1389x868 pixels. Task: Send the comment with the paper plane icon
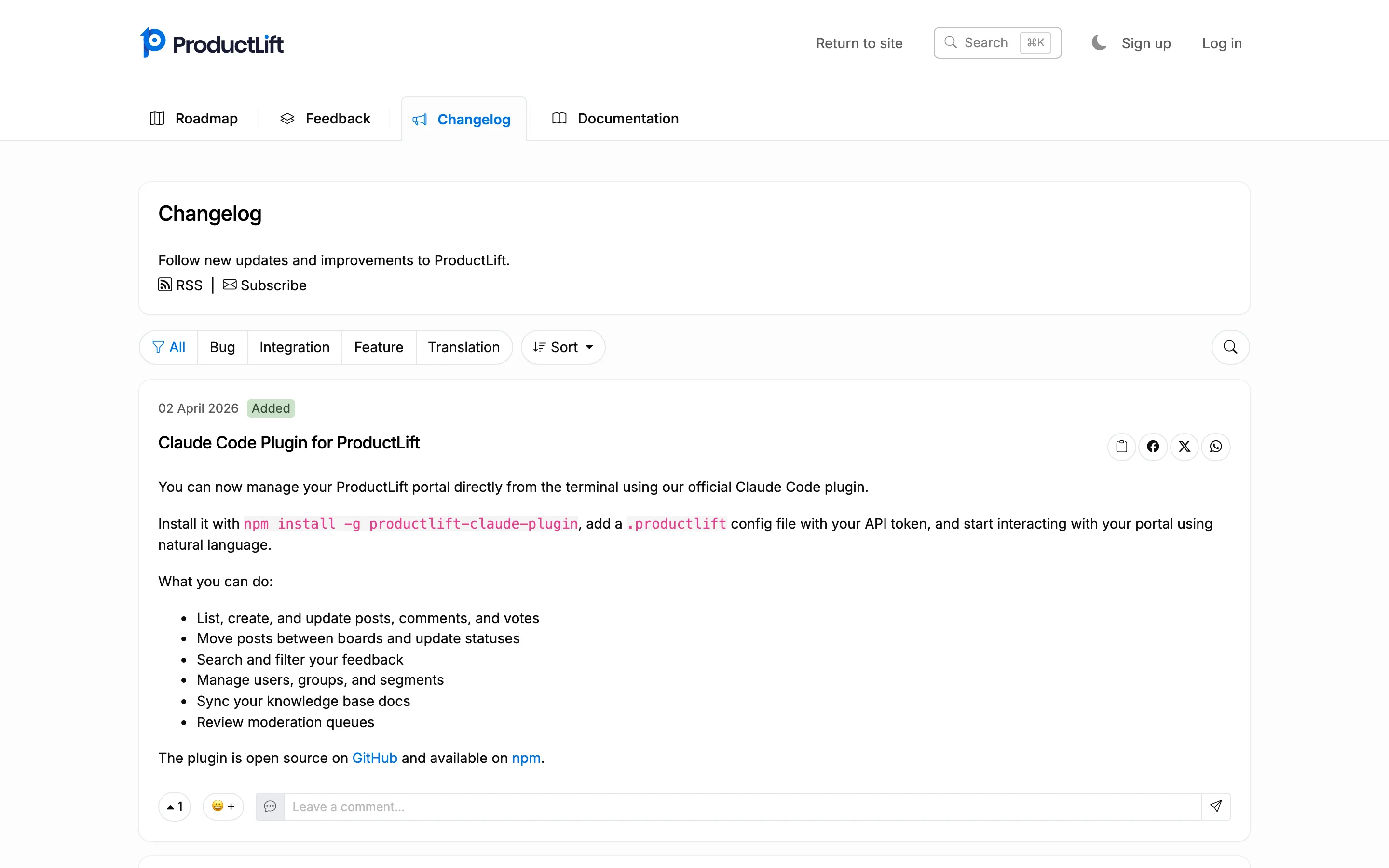[1216, 806]
